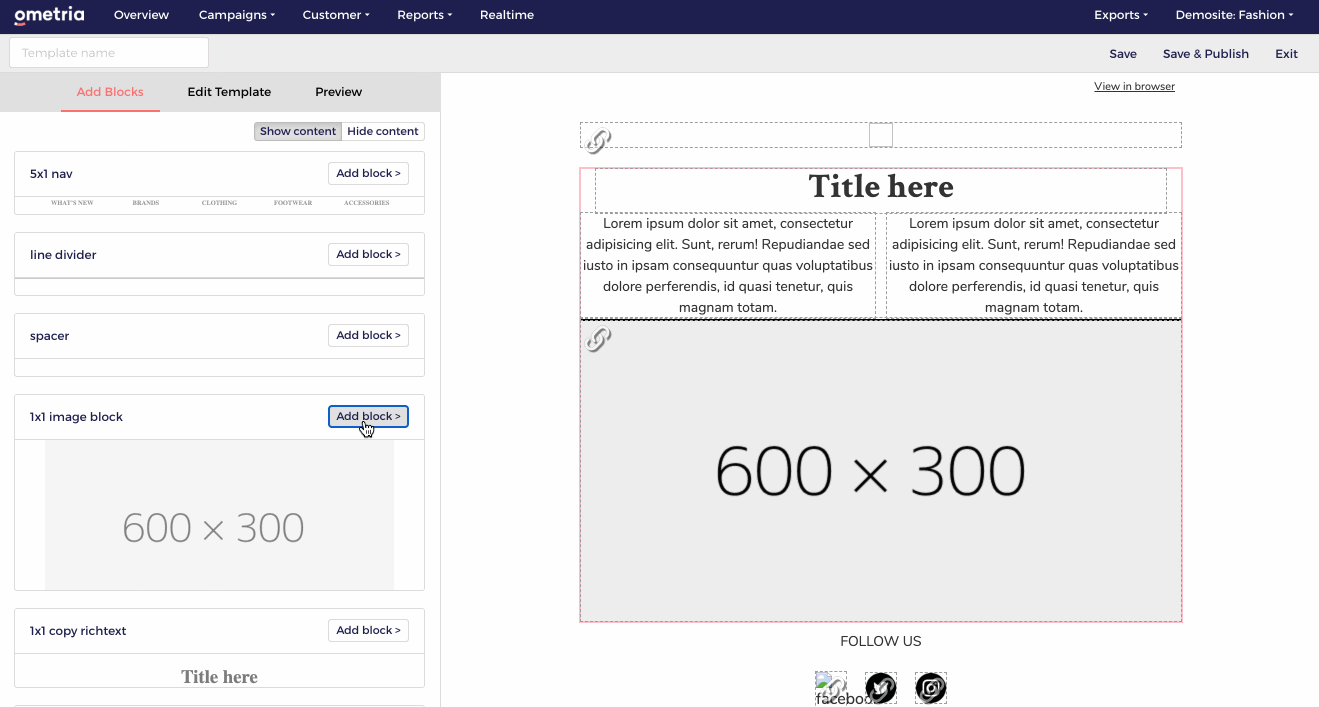Click FOOTWEAR in 5x1 nav preview
This screenshot has height=707, width=1319.
coord(293,203)
